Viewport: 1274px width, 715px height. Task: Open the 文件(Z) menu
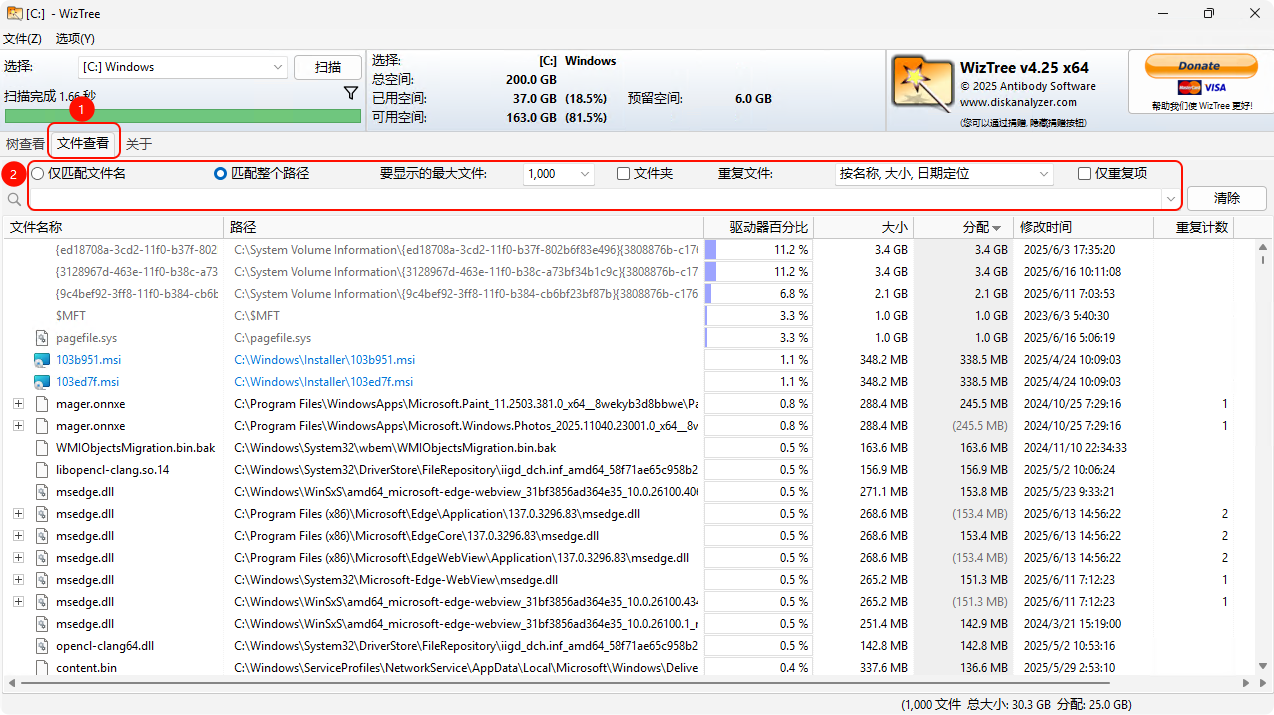(22, 38)
